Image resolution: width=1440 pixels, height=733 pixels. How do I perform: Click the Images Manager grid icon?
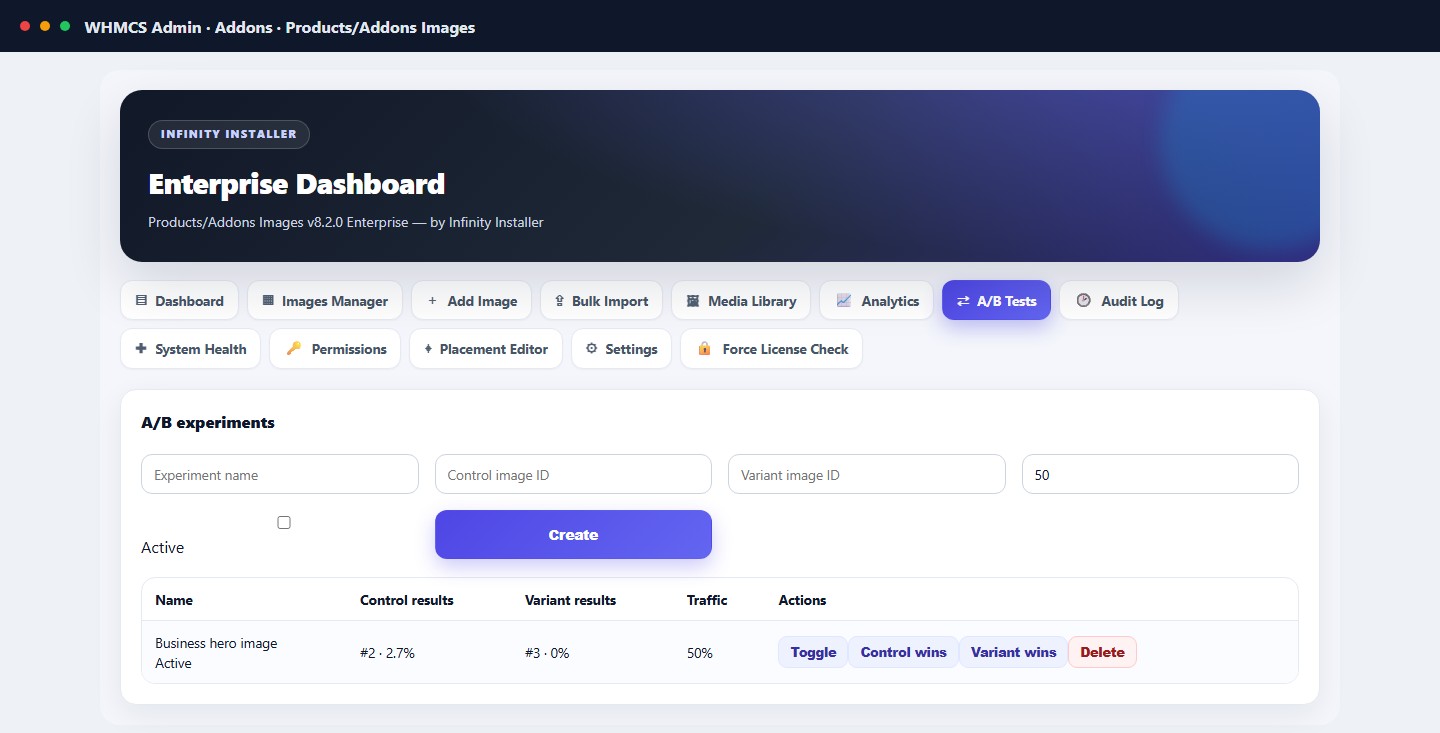[268, 300]
